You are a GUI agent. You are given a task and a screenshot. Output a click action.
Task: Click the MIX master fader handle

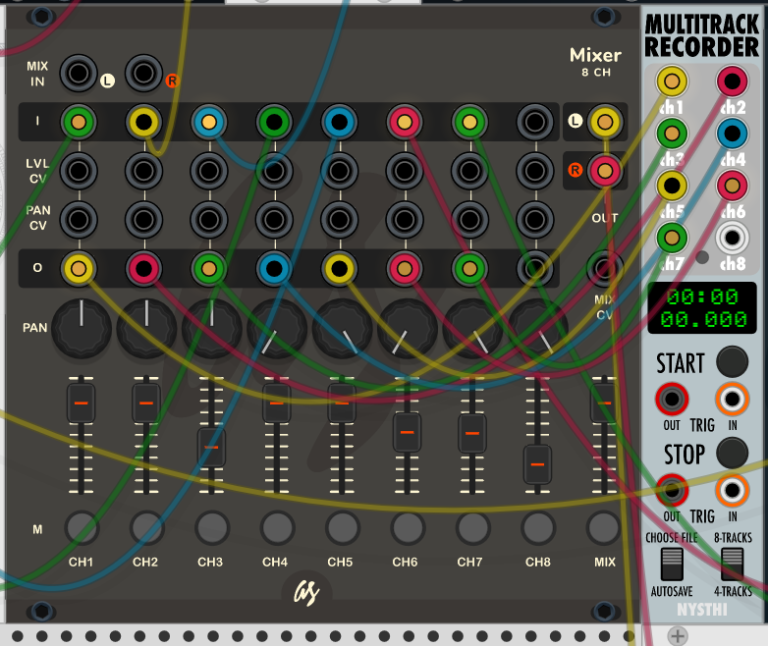[x=603, y=403]
